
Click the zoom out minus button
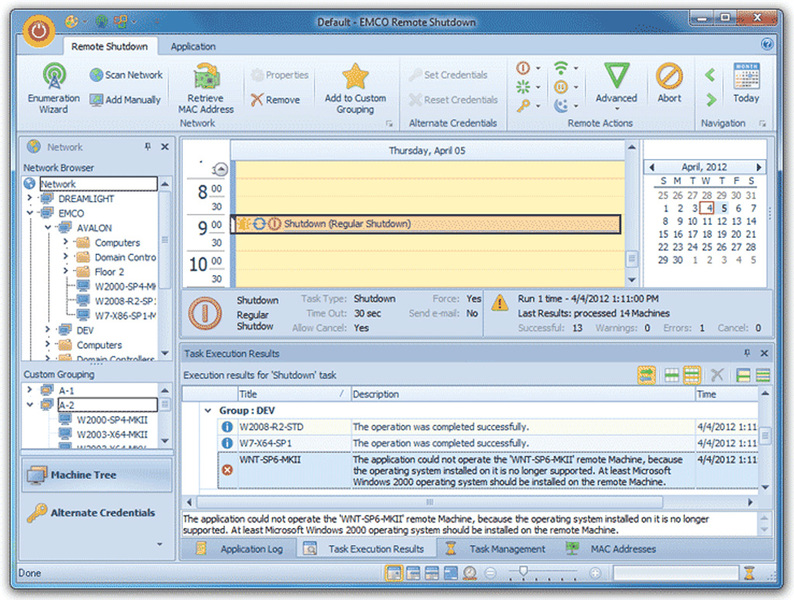pyautogui.click(x=490, y=573)
